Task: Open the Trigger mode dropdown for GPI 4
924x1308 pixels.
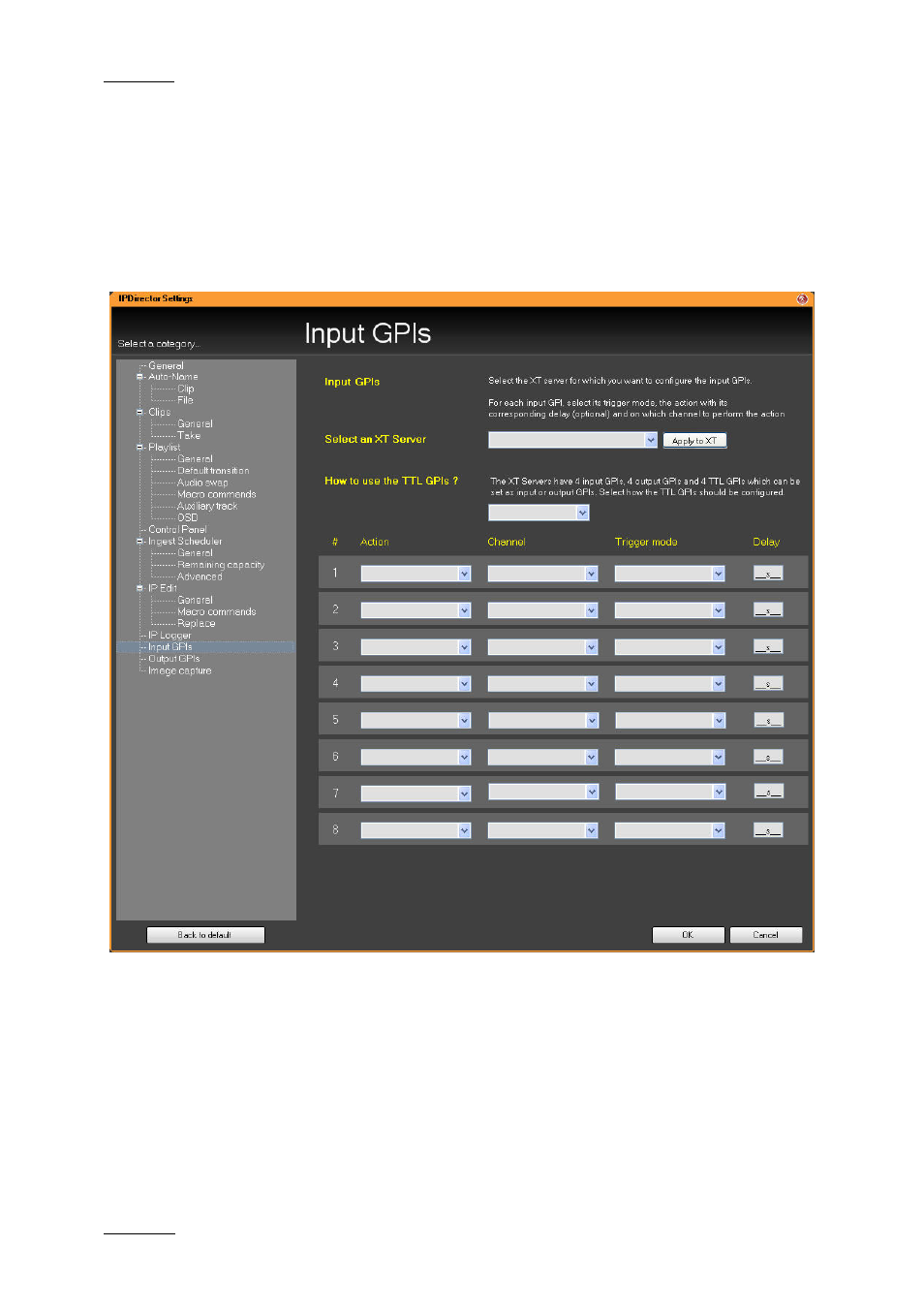Action: tap(669, 684)
